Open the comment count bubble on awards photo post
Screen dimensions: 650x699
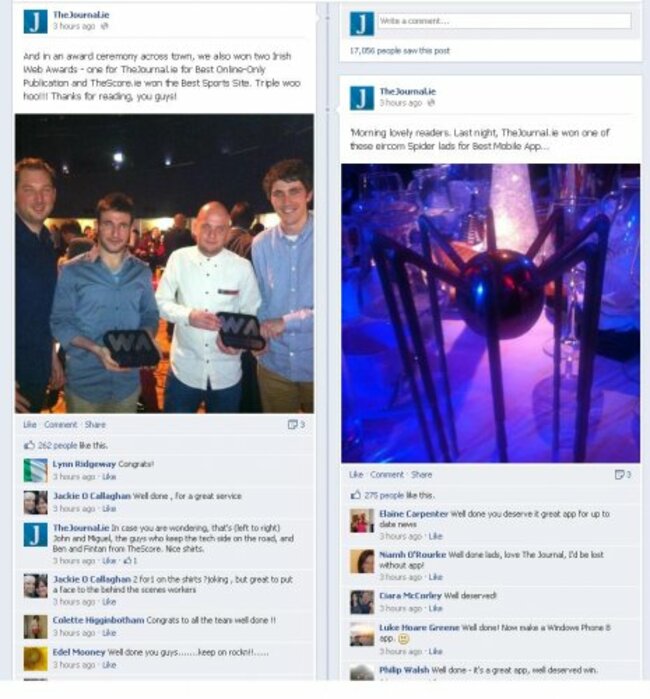coord(296,424)
